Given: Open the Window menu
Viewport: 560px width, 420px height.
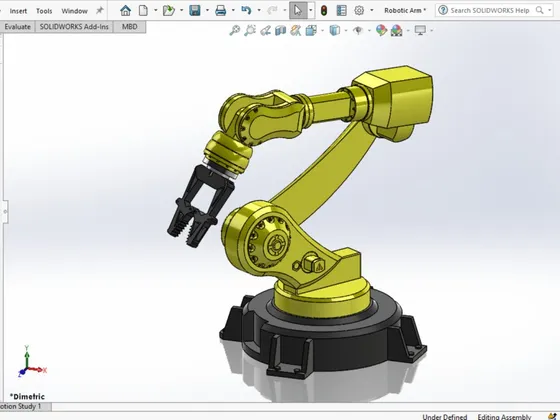Looking at the screenshot, I should point(74,11).
